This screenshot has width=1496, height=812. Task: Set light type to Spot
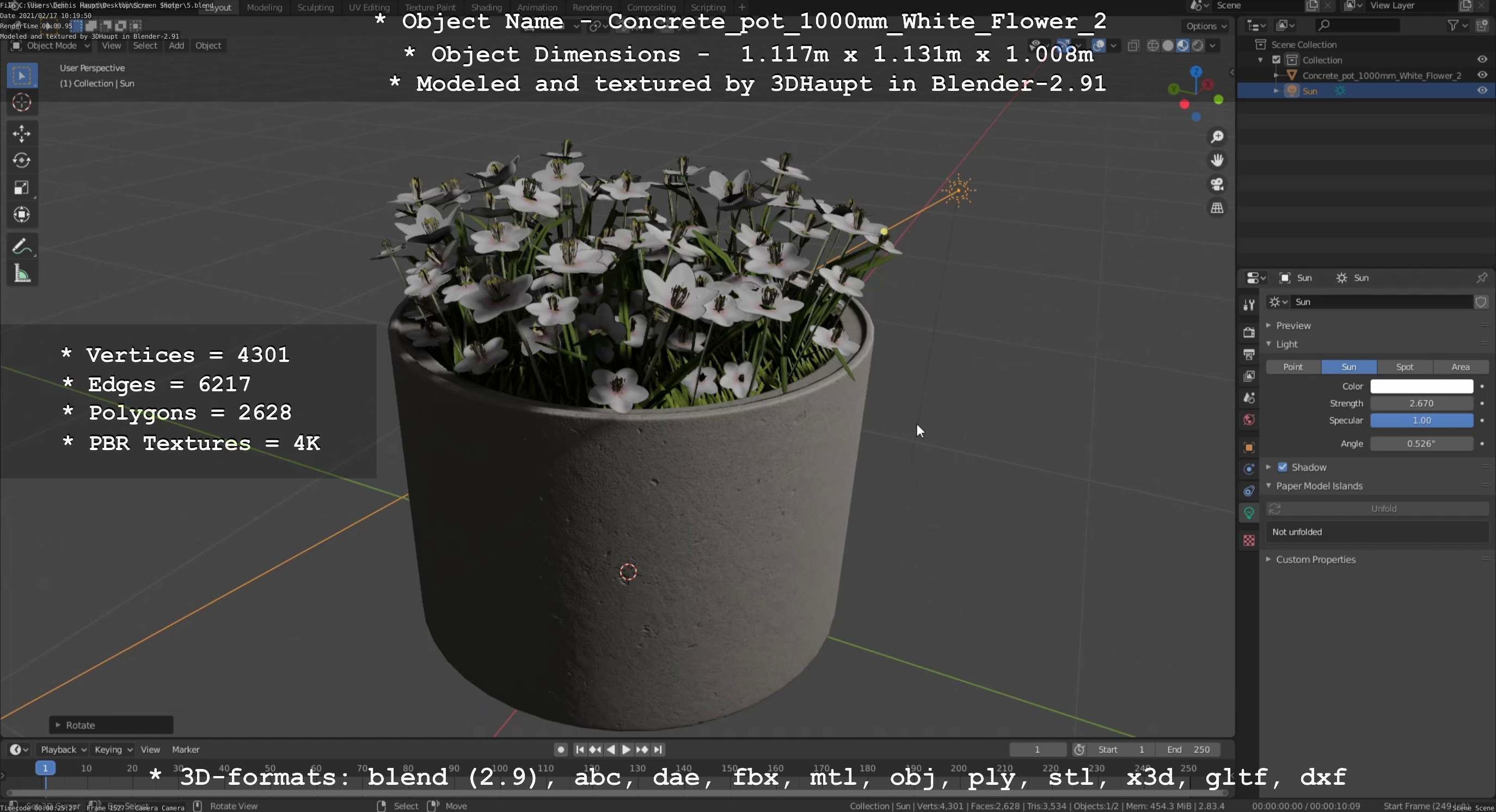(1404, 367)
